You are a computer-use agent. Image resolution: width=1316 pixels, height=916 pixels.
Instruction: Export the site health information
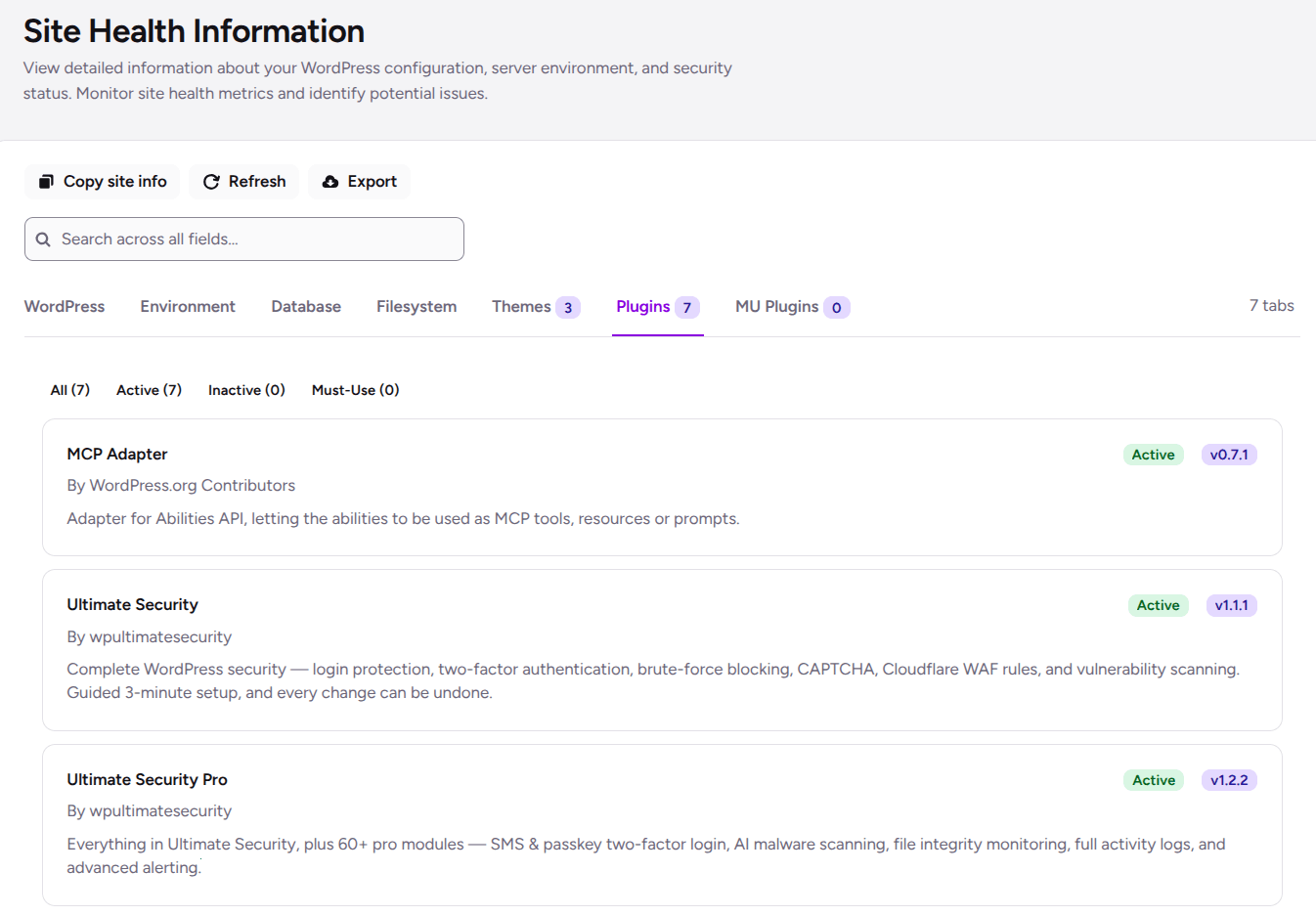point(359,182)
